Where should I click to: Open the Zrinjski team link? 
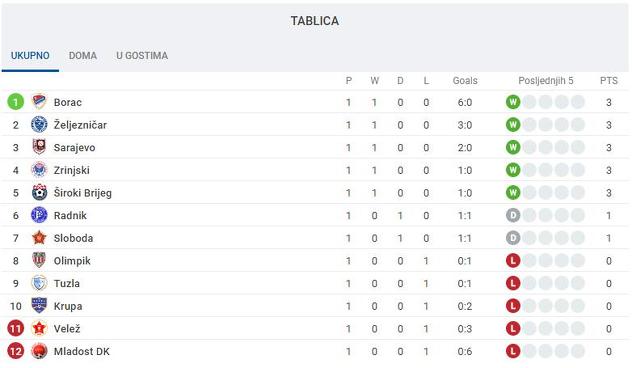coord(71,170)
